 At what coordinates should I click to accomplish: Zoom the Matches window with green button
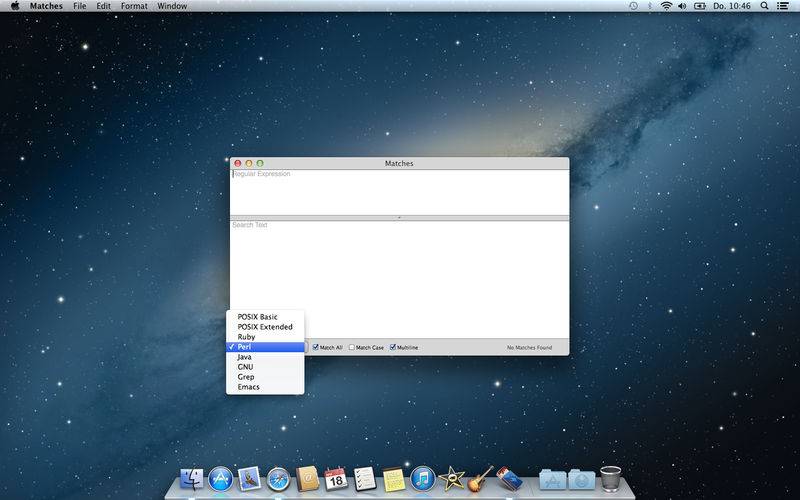pyautogui.click(x=260, y=163)
